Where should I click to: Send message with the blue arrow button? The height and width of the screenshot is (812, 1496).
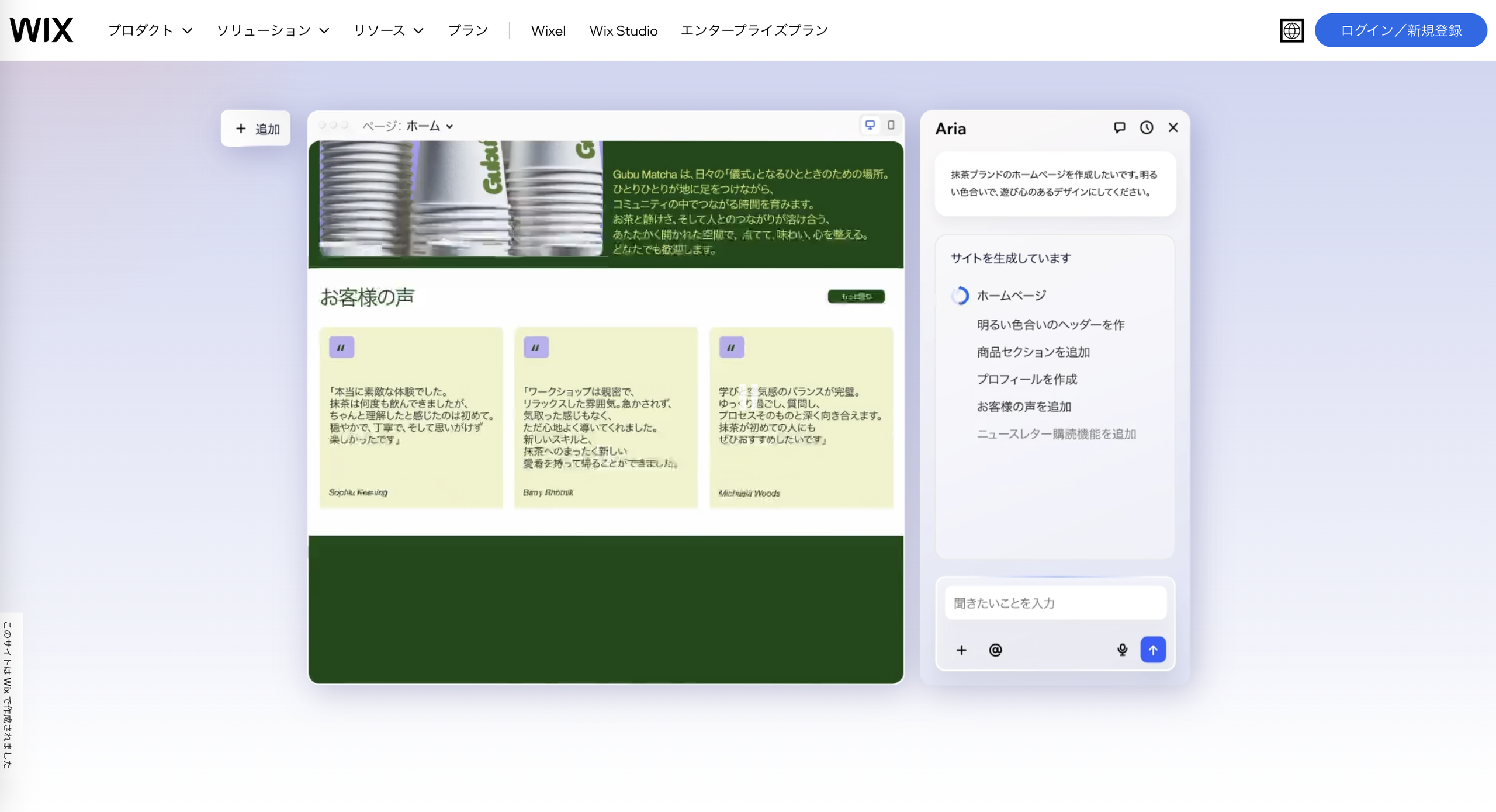click(x=1153, y=650)
